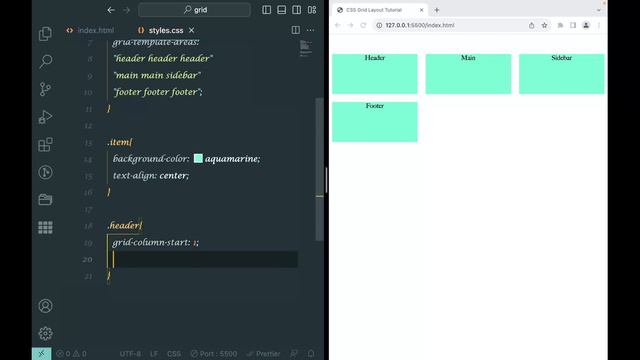Open the folder icon in the activity bar
This screenshot has width=640, height=360.
coord(45,200)
